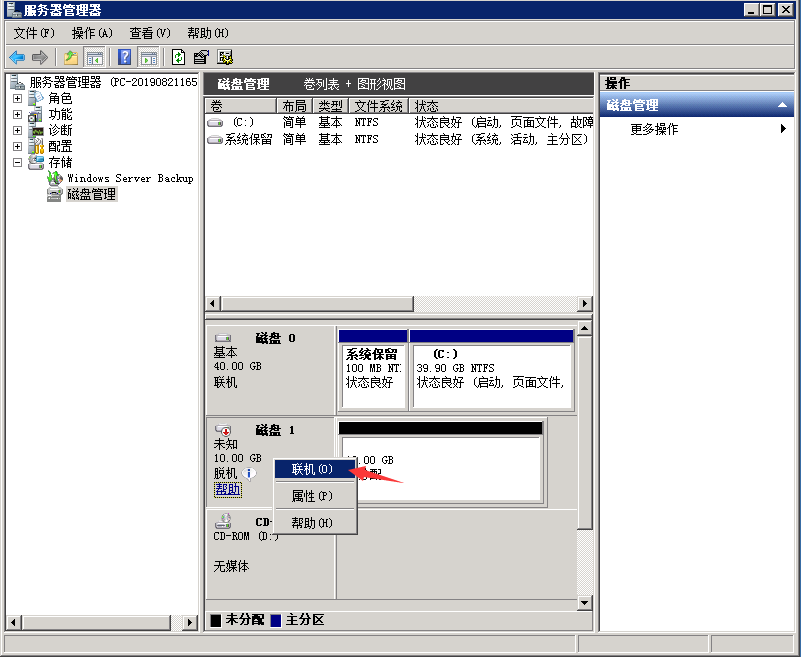Collapse the 存储 tree node
Viewport: 801px width, 657px height.
point(17,162)
